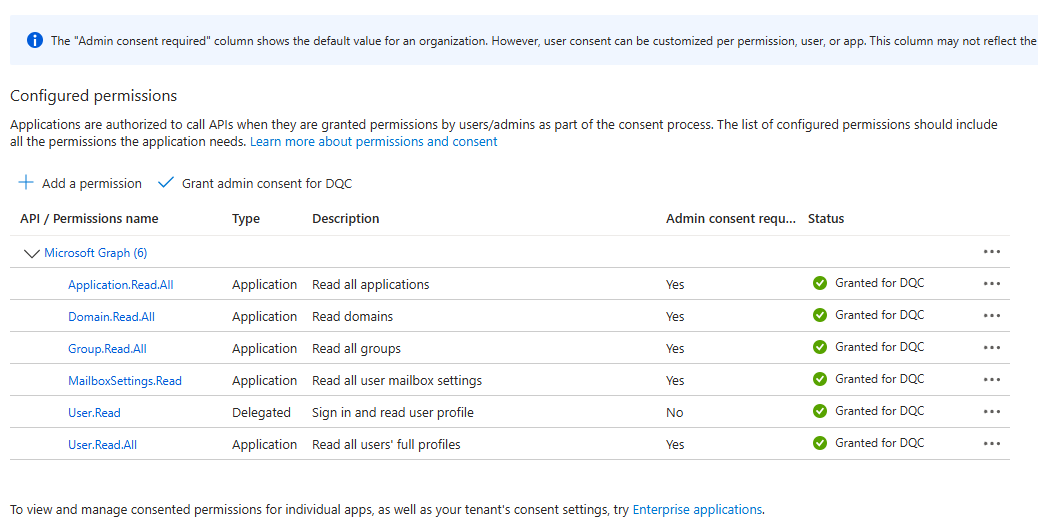This screenshot has height=530, width=1038.
Task: Open ellipsis menu for User.Read.All row
Action: [991, 444]
